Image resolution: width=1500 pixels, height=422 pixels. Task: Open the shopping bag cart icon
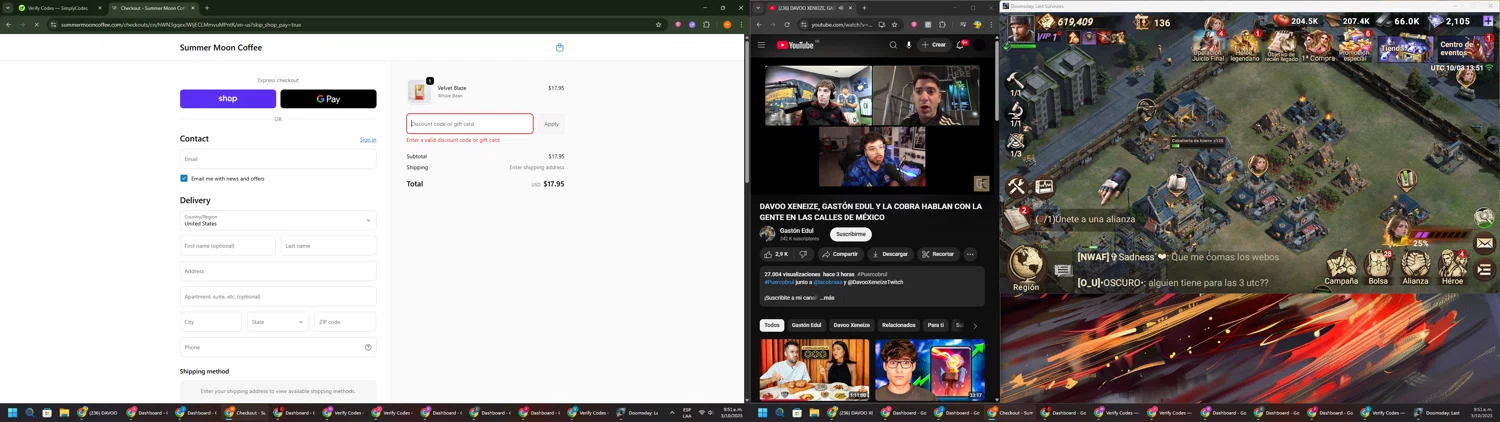559,47
